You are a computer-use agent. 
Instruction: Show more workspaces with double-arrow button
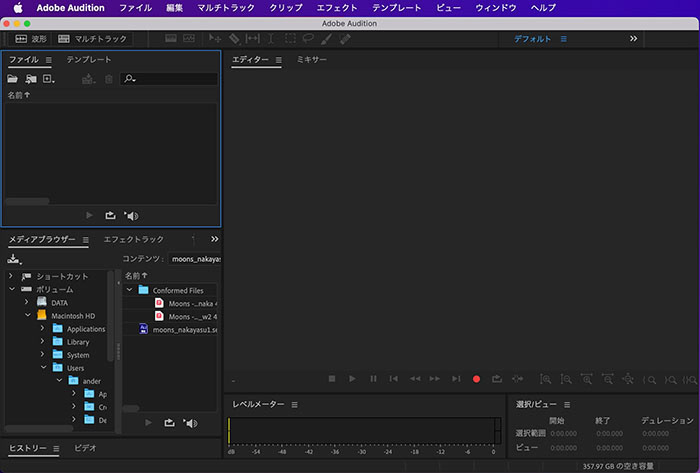[x=633, y=38]
